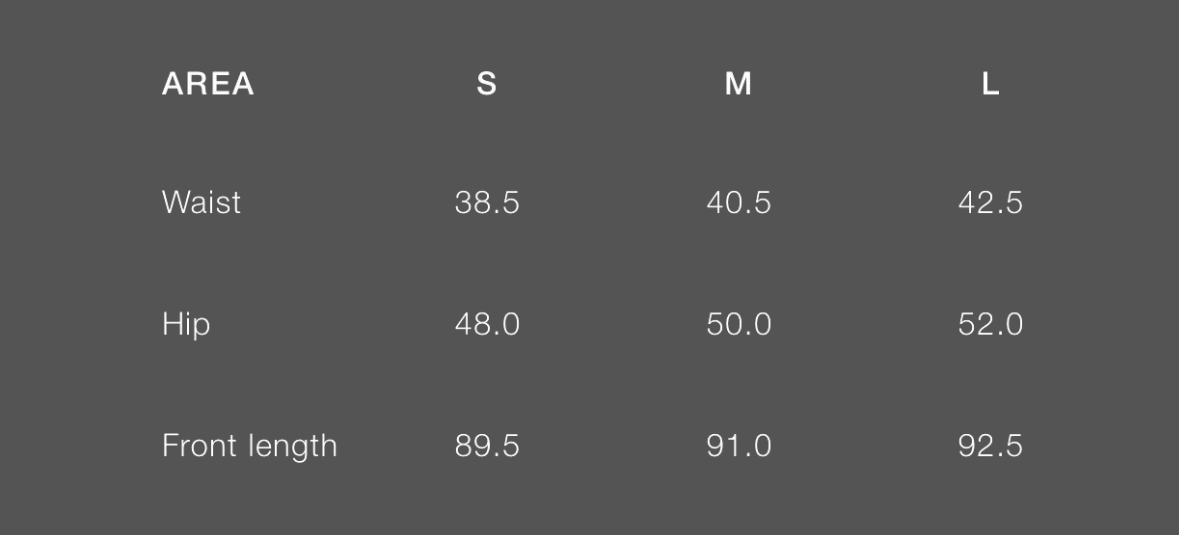Select the 42.5 waist value

coord(990,203)
